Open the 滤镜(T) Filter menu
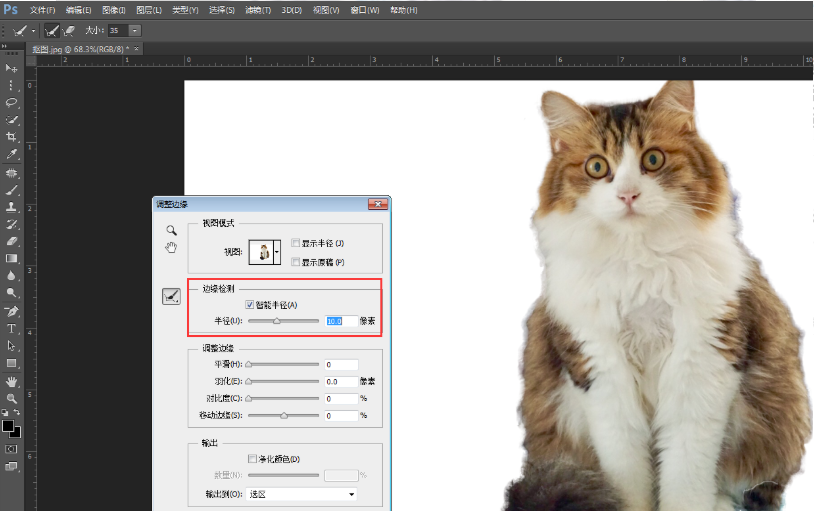Screen dimensions: 814x511 click(258, 10)
